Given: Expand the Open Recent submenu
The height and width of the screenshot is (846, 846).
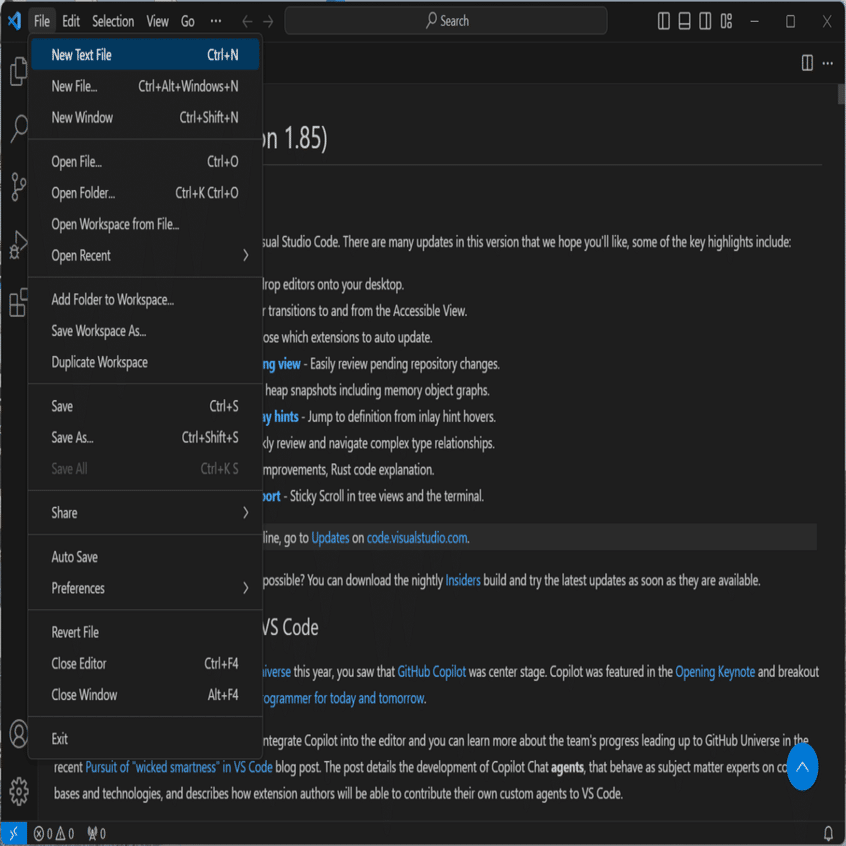Looking at the screenshot, I should coord(145,255).
